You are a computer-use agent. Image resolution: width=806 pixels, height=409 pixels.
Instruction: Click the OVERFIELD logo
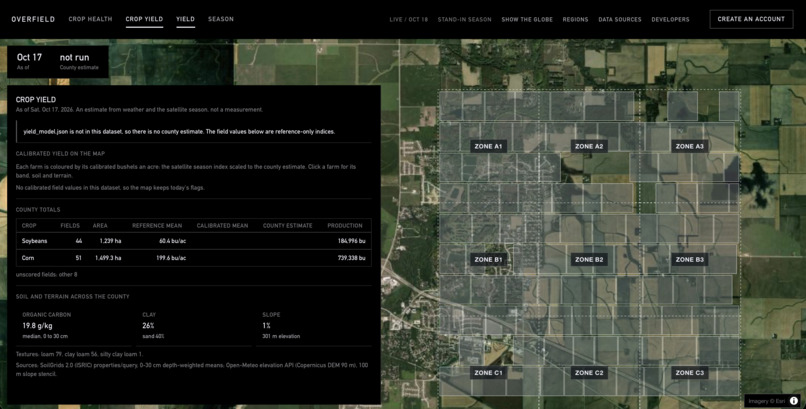pyautogui.click(x=33, y=19)
